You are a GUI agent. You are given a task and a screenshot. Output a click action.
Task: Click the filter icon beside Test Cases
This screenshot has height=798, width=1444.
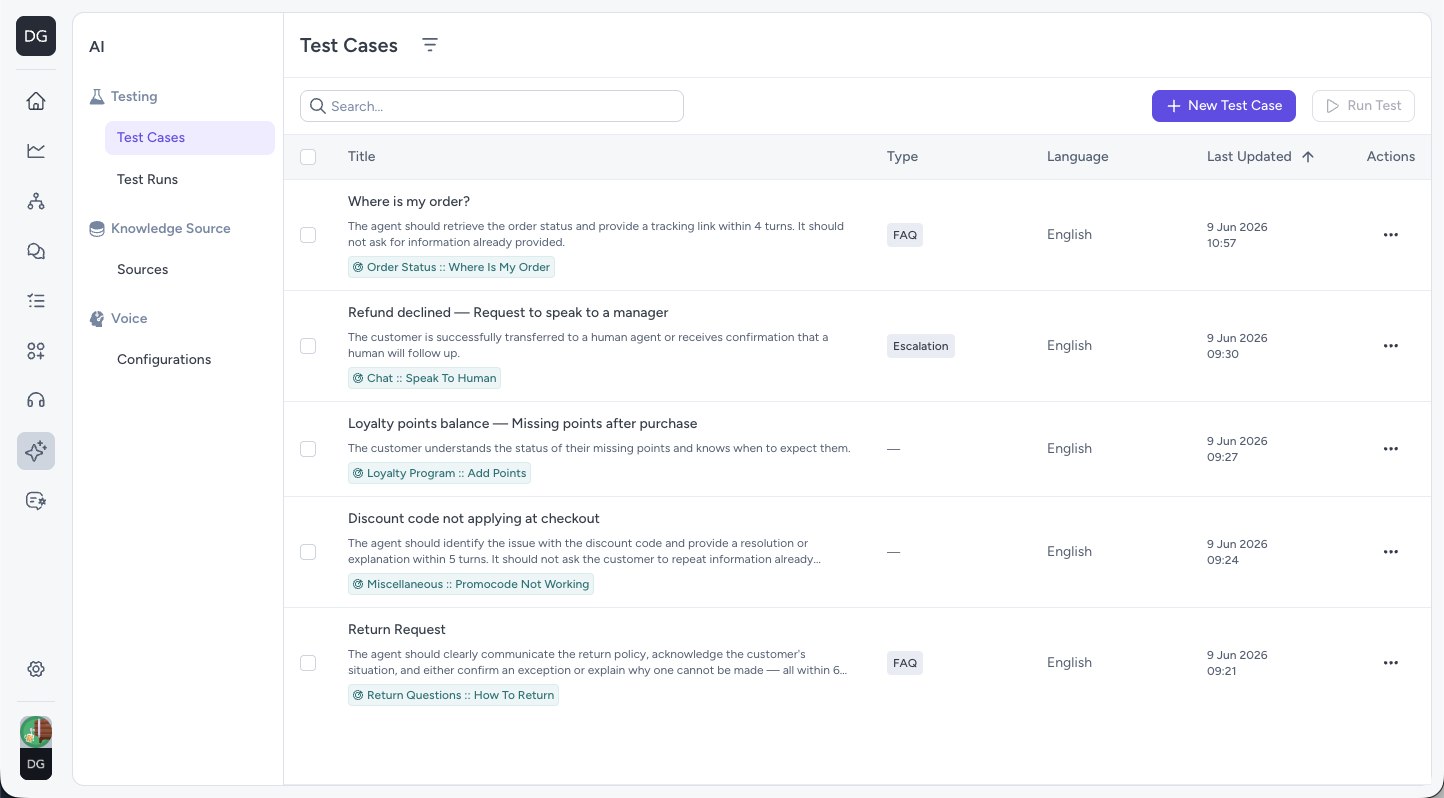click(x=430, y=45)
